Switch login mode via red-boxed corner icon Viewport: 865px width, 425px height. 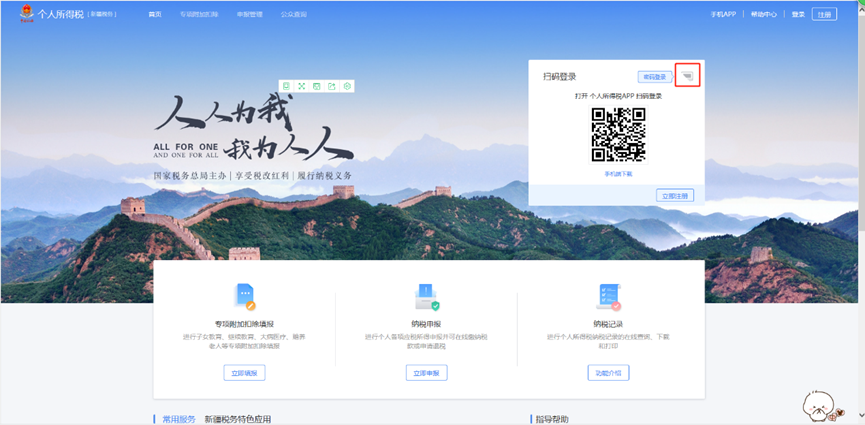[x=686, y=75]
